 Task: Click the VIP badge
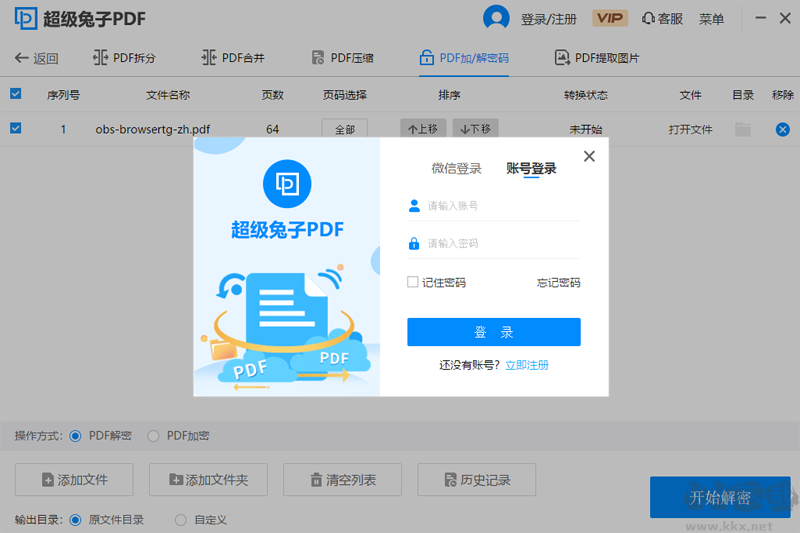pos(610,18)
